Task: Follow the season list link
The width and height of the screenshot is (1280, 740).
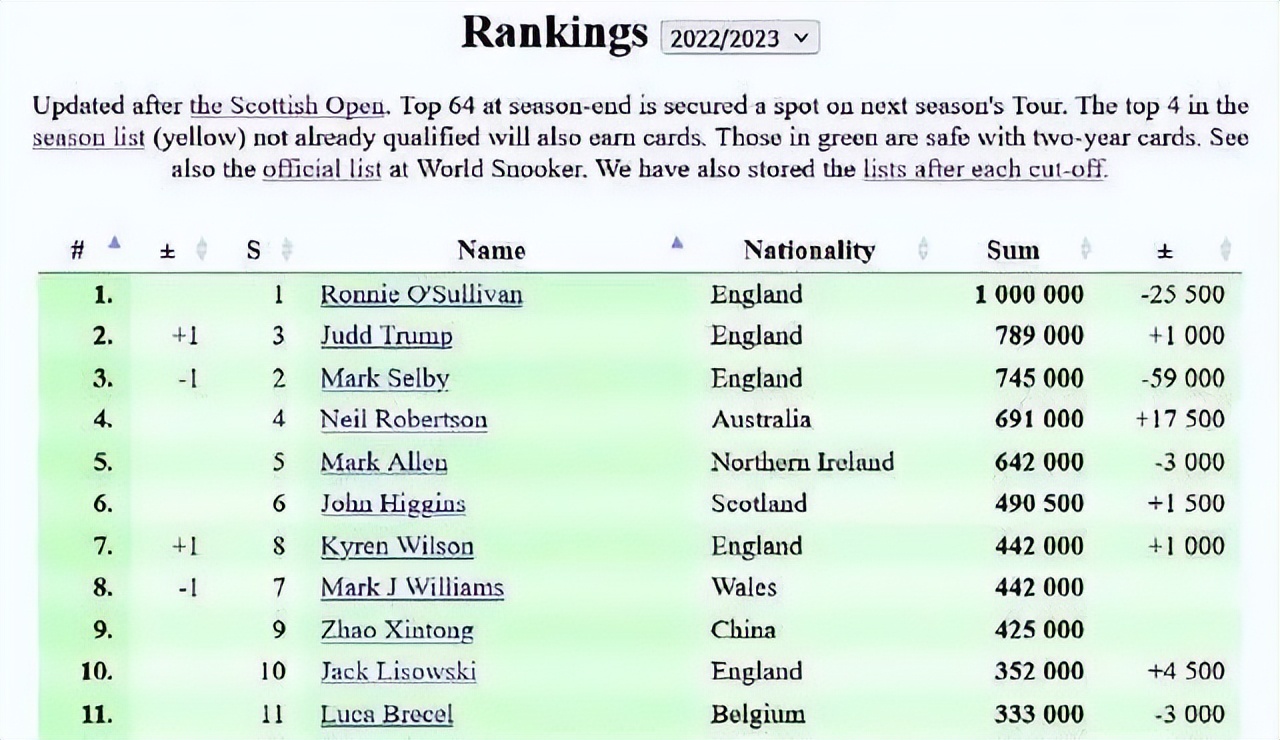Action: (x=88, y=137)
